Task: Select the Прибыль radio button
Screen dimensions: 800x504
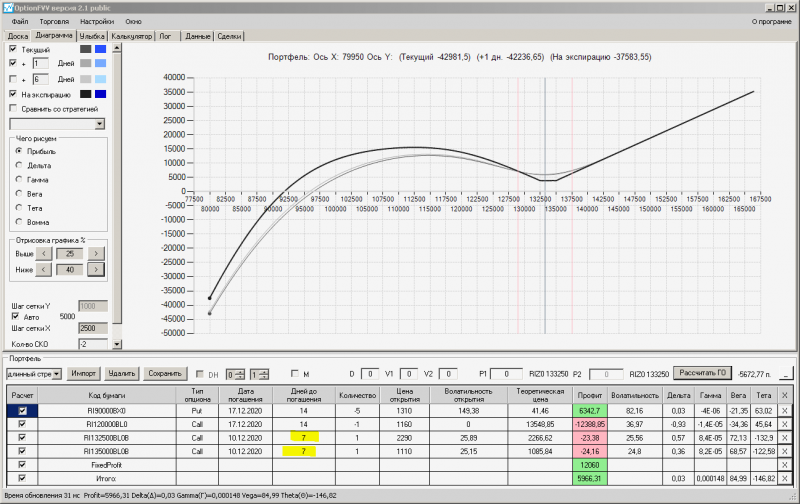Action: (19, 151)
